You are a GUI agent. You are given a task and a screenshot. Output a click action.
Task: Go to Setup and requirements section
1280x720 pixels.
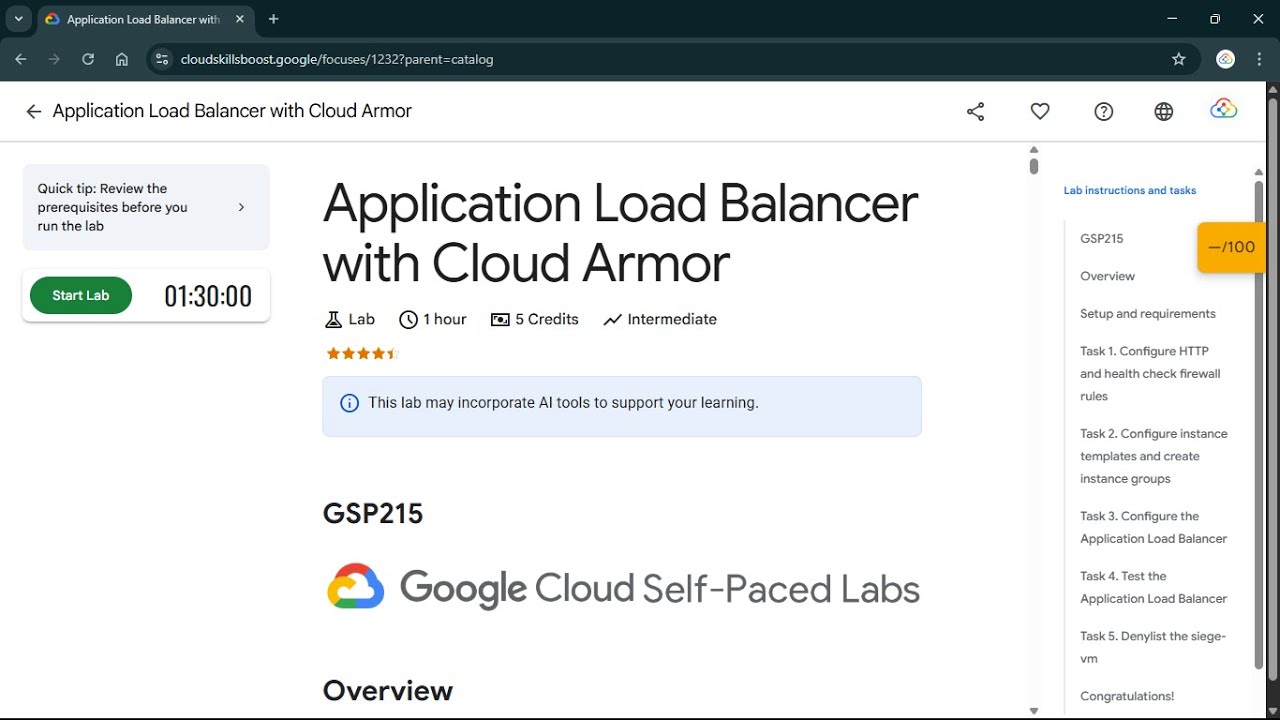point(1148,314)
